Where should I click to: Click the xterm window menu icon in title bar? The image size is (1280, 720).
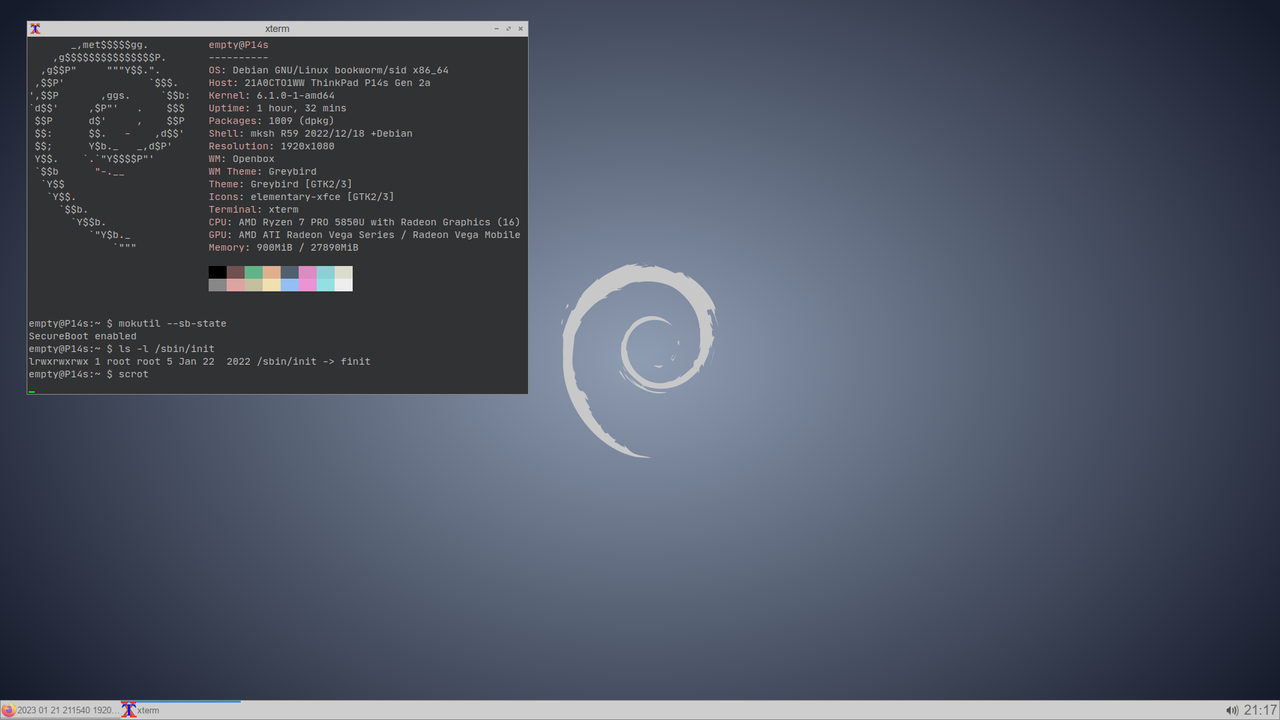tap(36, 29)
